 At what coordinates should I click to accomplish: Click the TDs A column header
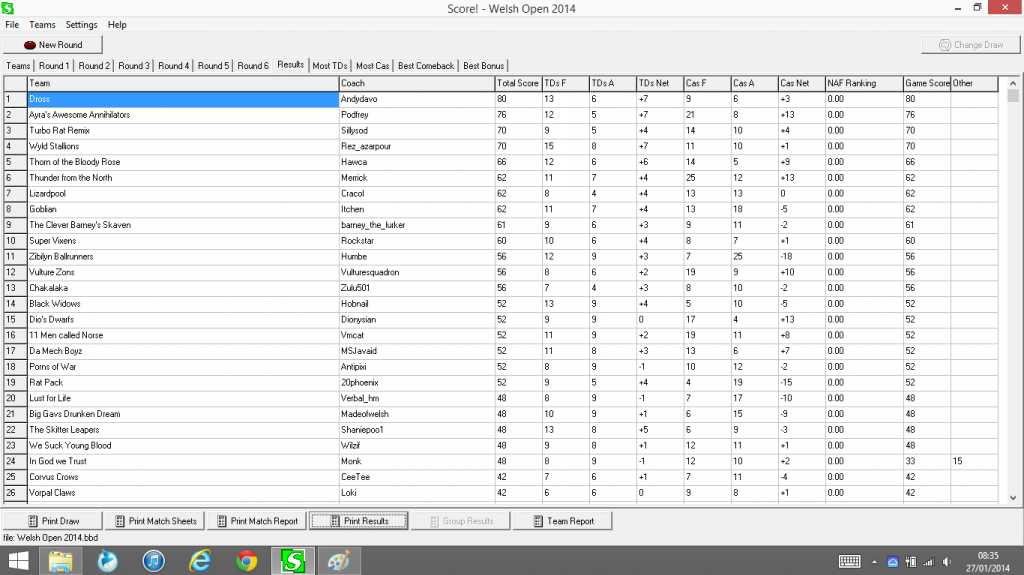pos(613,84)
